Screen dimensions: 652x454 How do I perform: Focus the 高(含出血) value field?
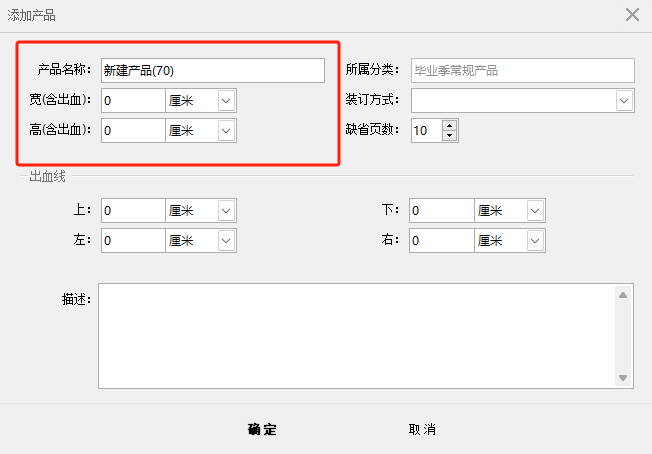(x=133, y=131)
